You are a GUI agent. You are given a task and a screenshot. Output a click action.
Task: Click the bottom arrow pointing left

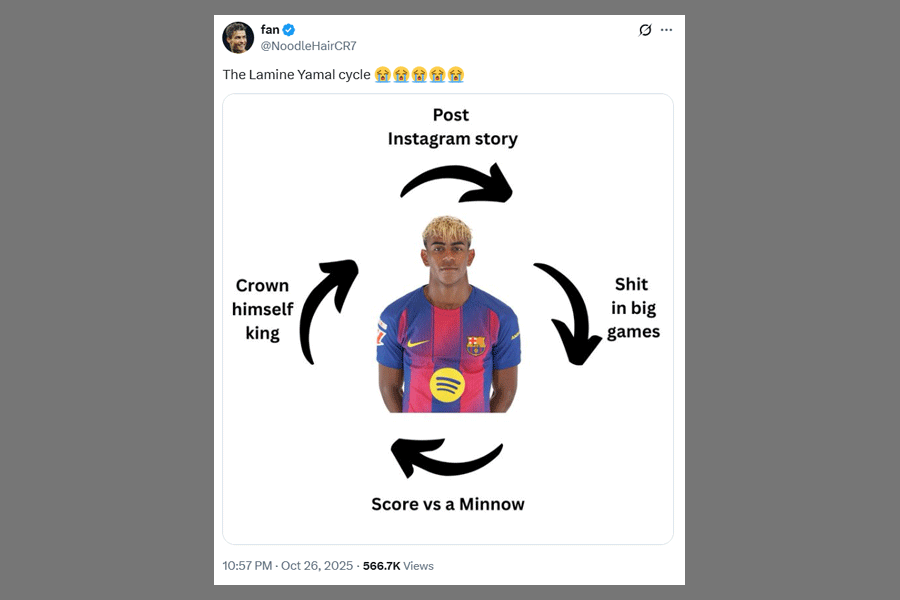[x=444, y=458]
